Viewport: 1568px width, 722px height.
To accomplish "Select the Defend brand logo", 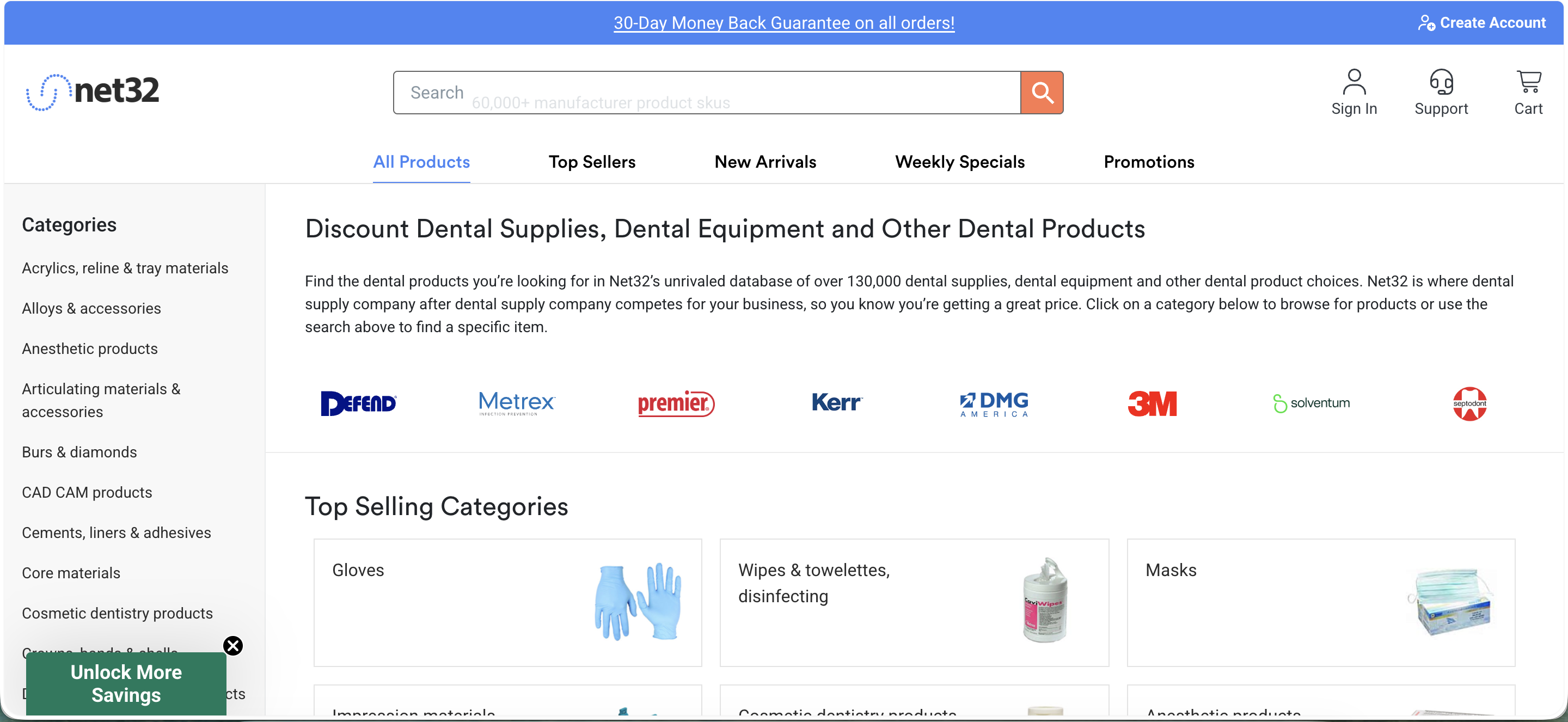I will [x=359, y=403].
